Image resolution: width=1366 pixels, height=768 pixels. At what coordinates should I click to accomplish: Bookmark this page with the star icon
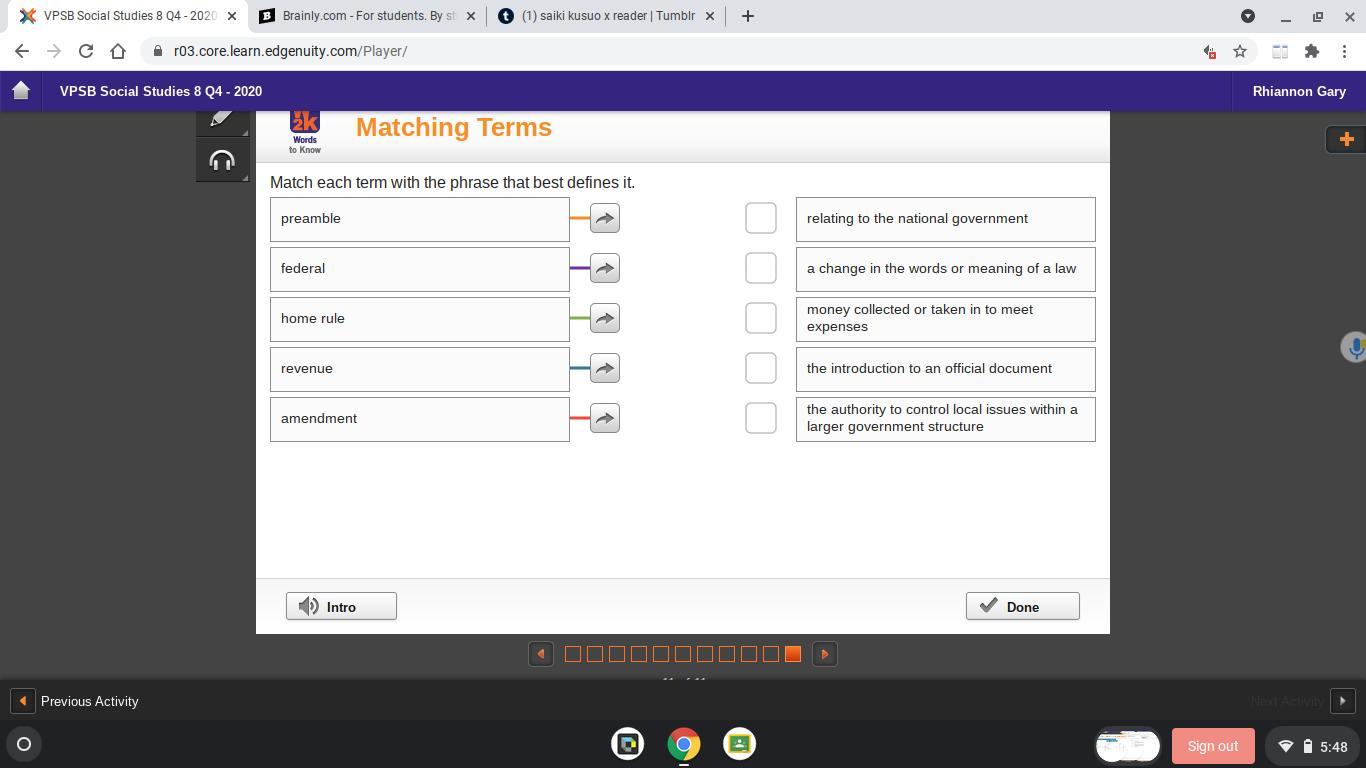click(x=1240, y=51)
